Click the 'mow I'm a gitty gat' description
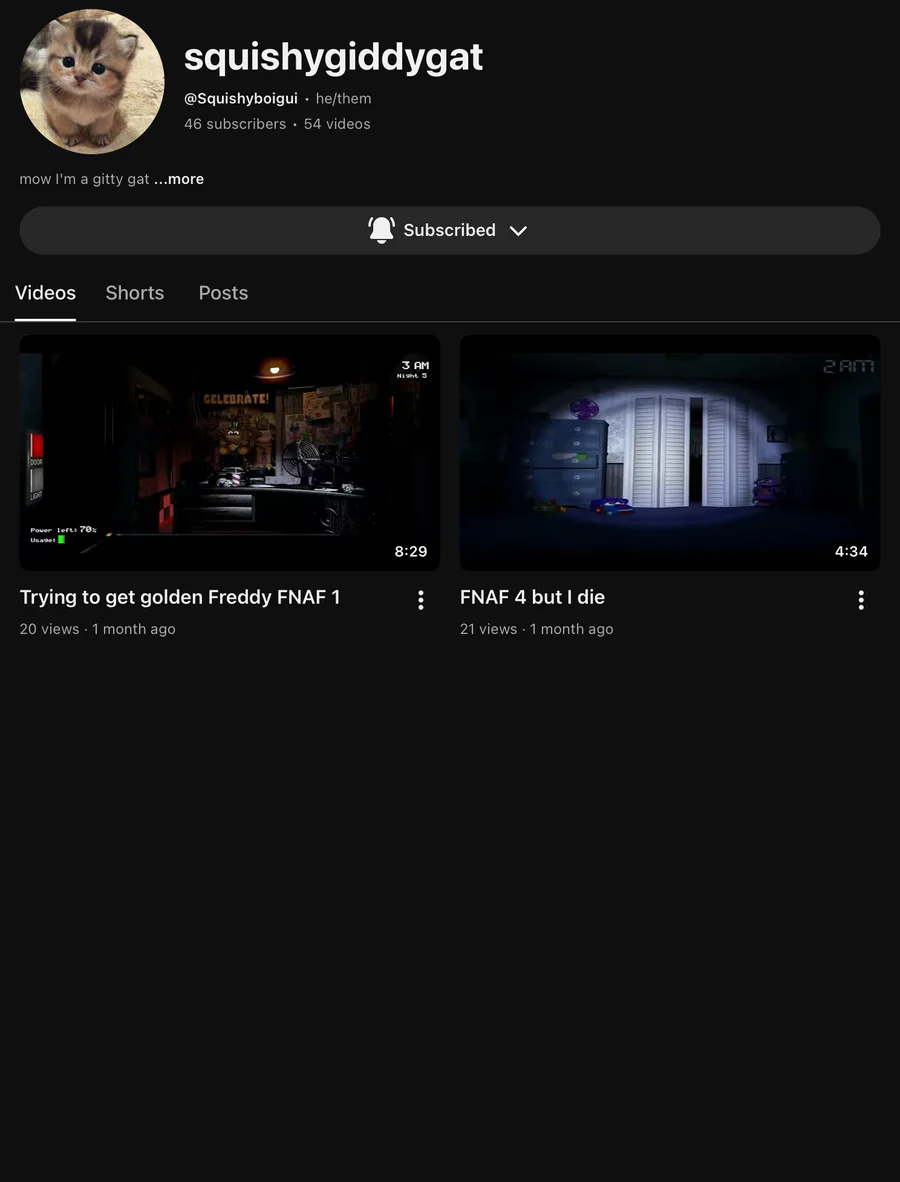This screenshot has height=1182, width=900. (x=84, y=179)
